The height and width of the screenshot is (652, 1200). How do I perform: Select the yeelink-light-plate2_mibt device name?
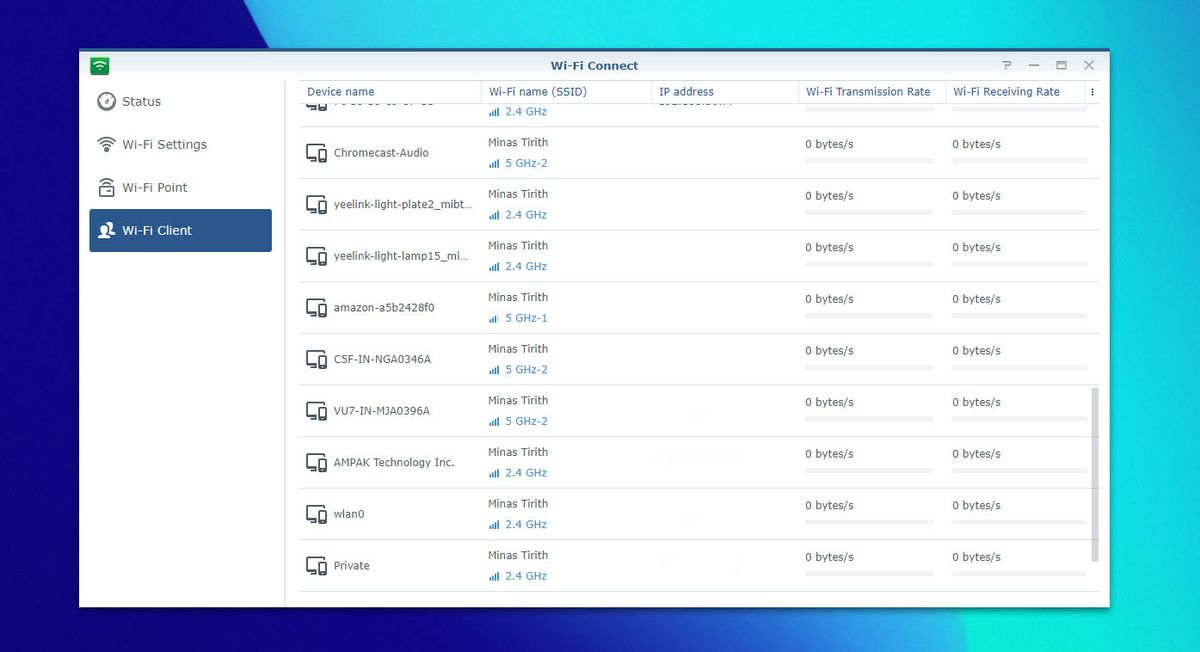(x=403, y=205)
